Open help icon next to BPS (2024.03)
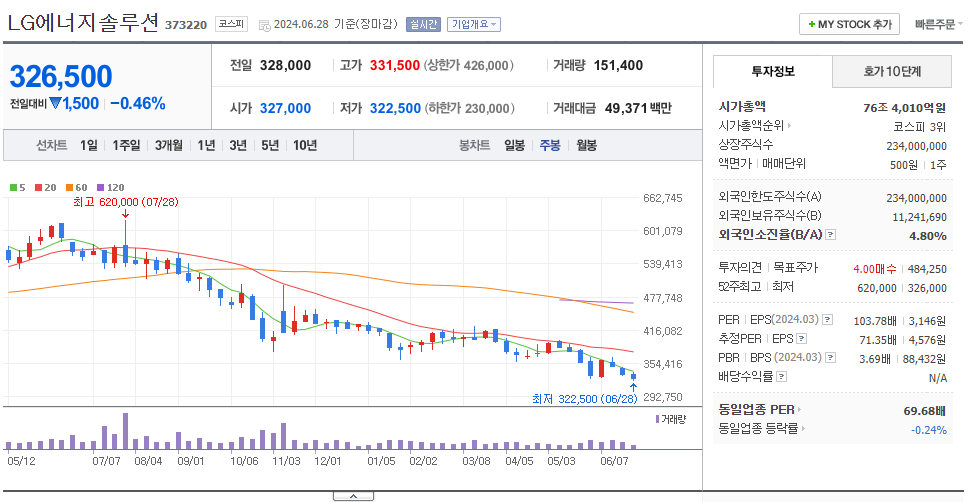The width and height of the screenshot is (968, 502). tap(831, 358)
